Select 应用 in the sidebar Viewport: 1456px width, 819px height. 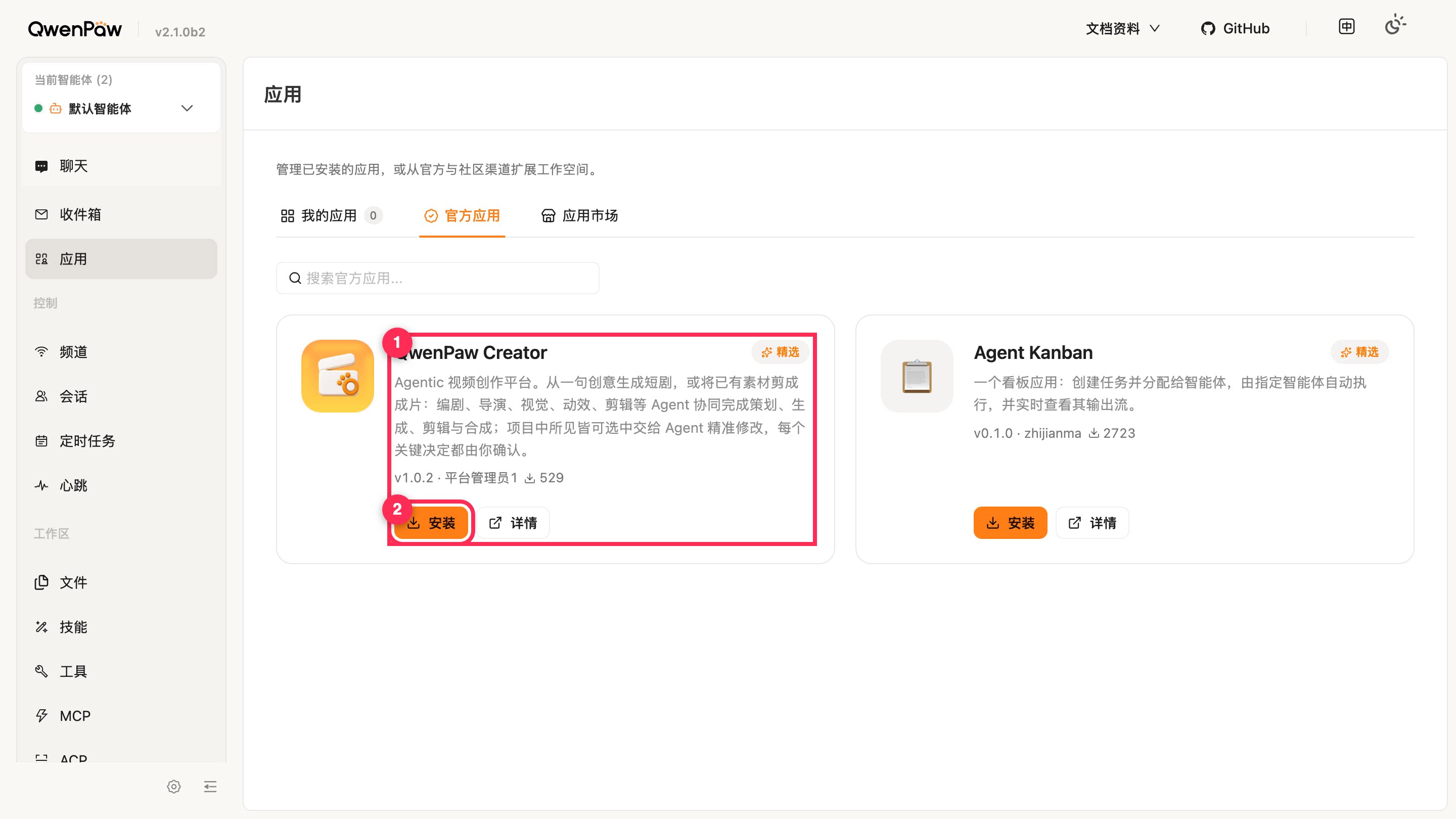click(121, 259)
